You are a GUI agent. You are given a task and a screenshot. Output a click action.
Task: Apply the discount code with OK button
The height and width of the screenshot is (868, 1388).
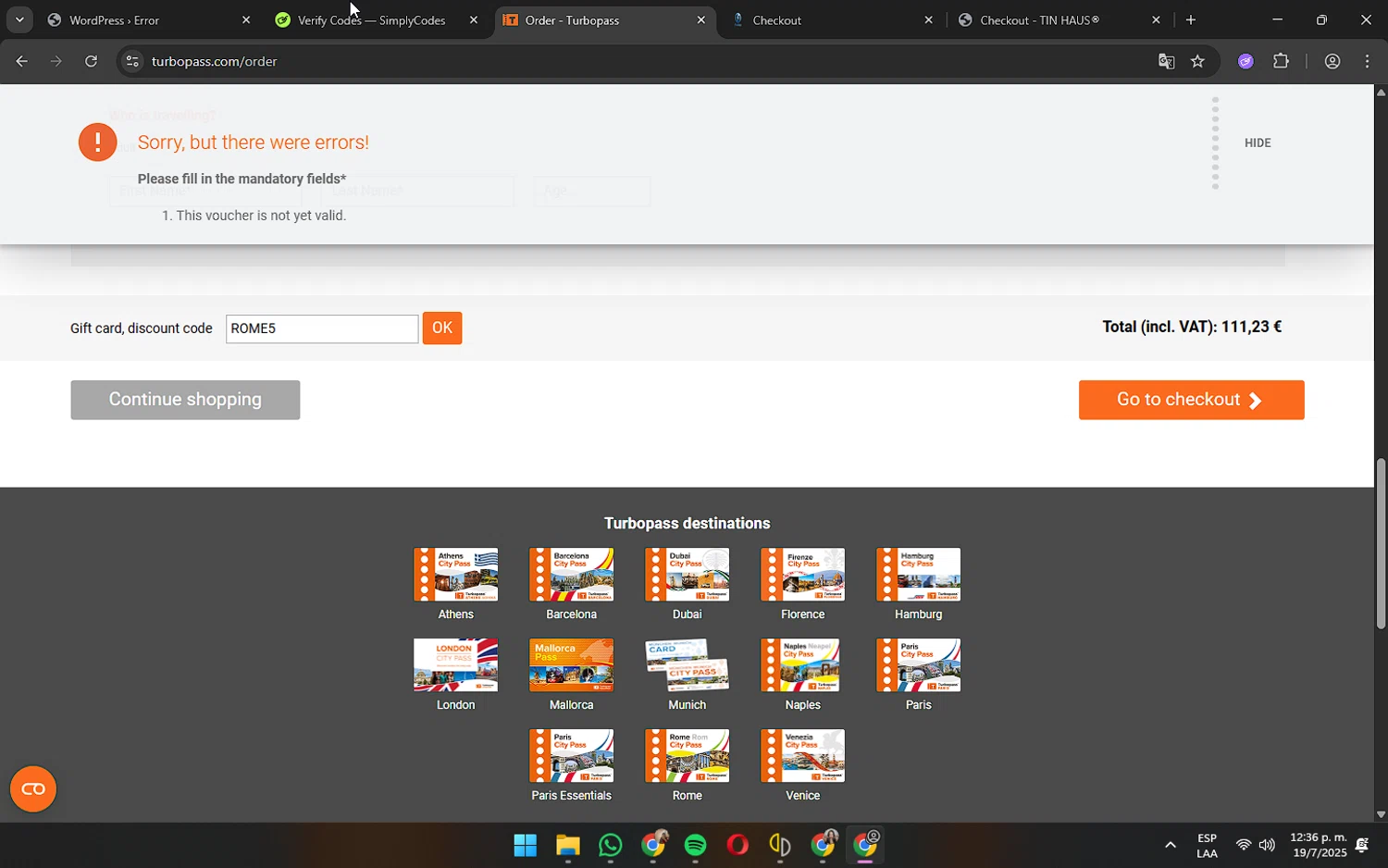(442, 329)
